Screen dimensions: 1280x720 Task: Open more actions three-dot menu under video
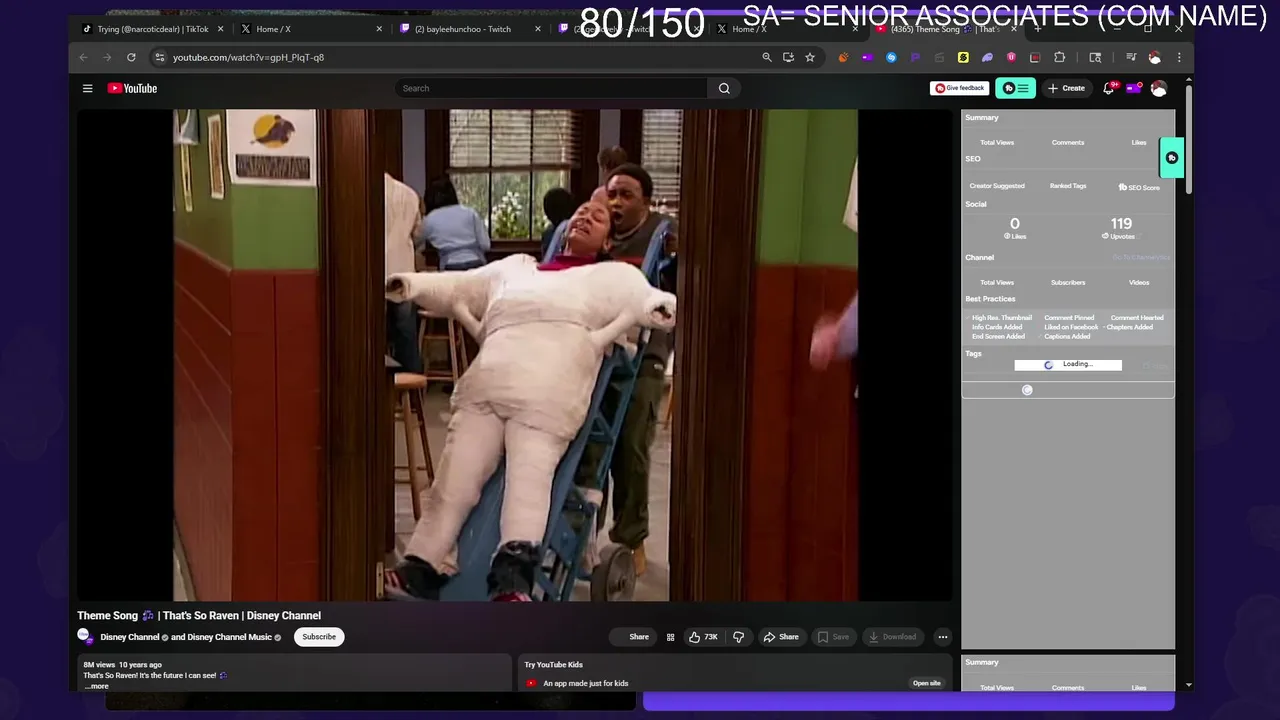point(942,637)
